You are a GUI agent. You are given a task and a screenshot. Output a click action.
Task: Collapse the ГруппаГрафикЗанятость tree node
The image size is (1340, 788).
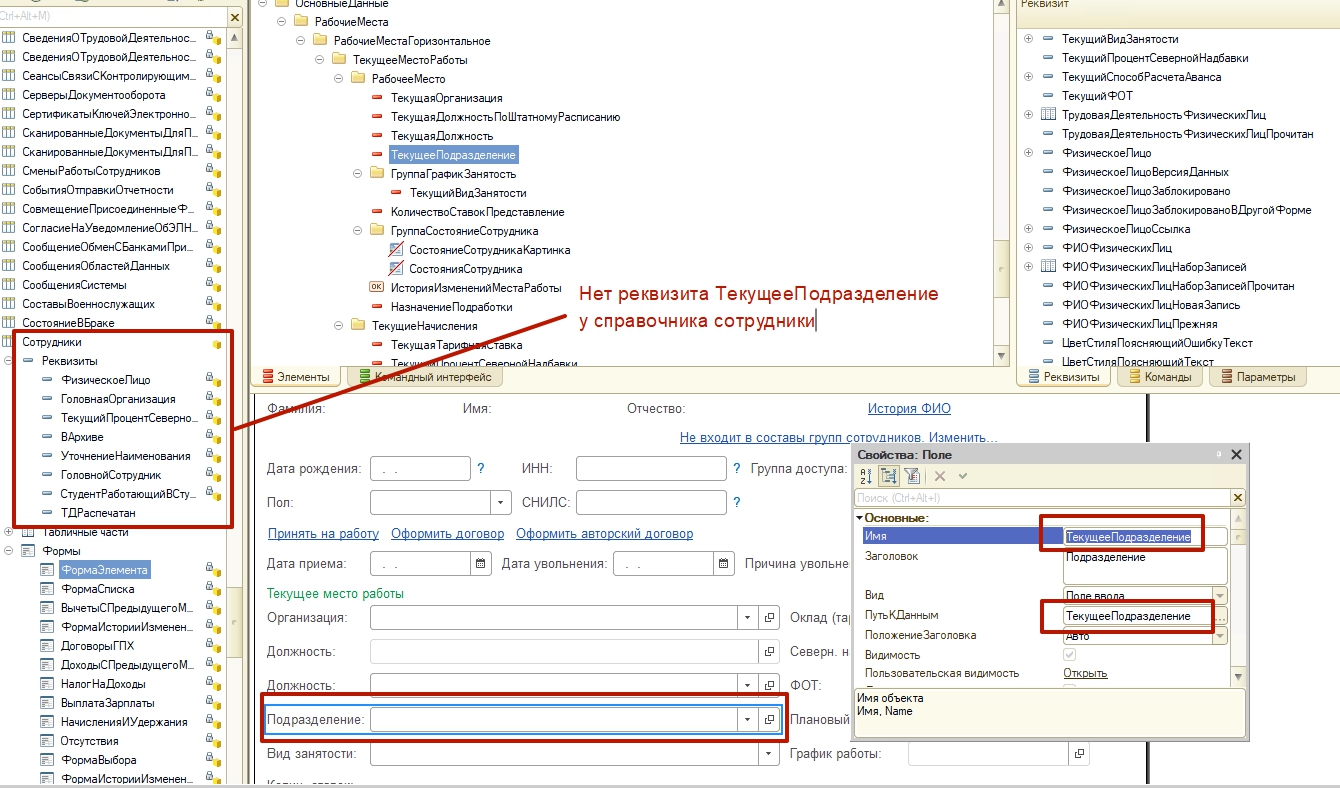point(358,174)
